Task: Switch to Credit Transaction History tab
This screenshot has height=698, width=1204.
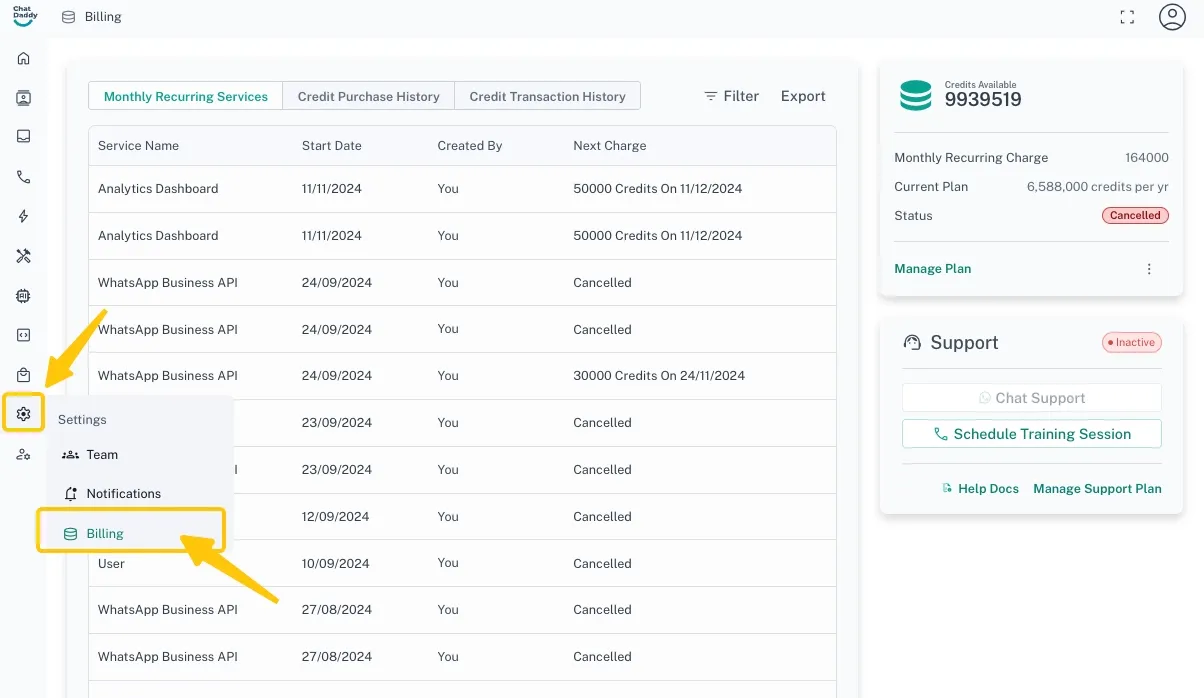Action: pos(547,97)
